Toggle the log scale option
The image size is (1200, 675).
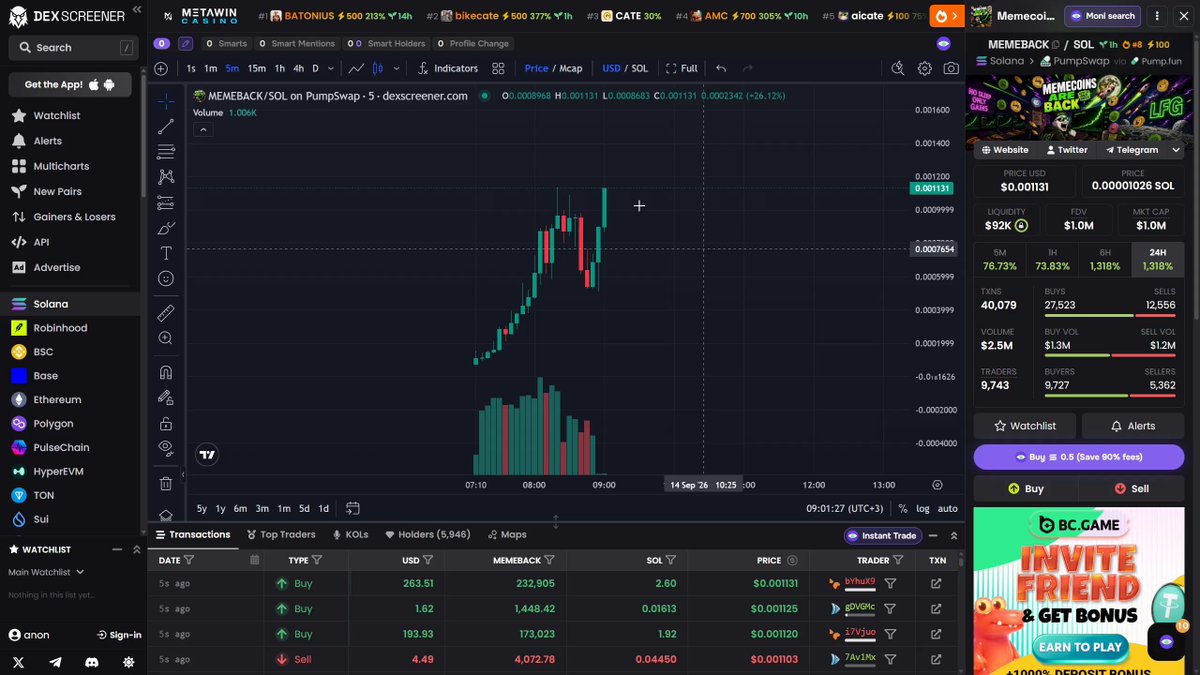tap(923, 508)
